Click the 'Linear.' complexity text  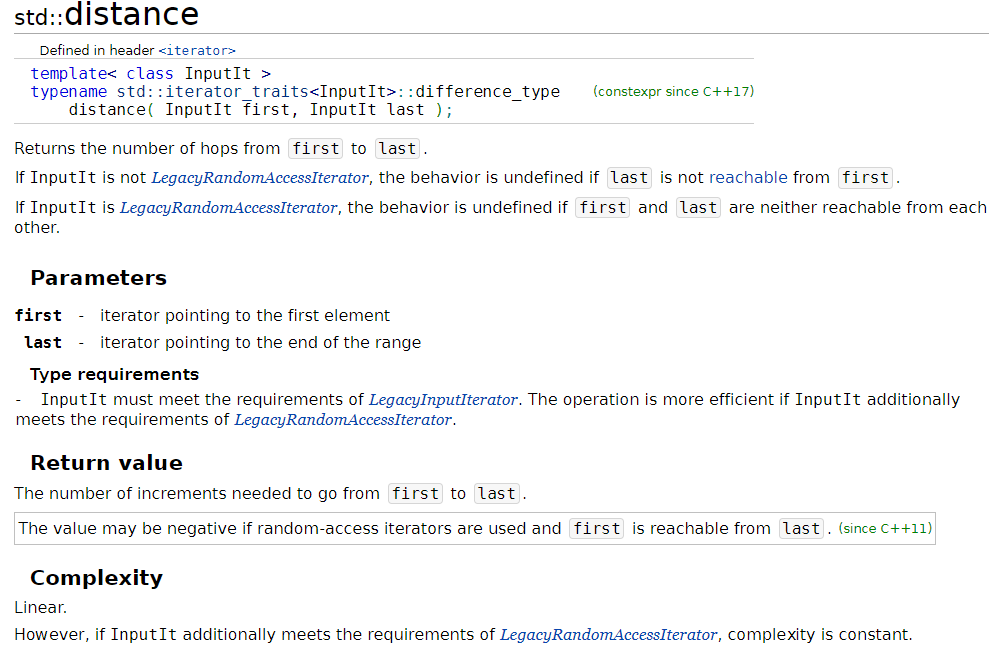[x=40, y=607]
